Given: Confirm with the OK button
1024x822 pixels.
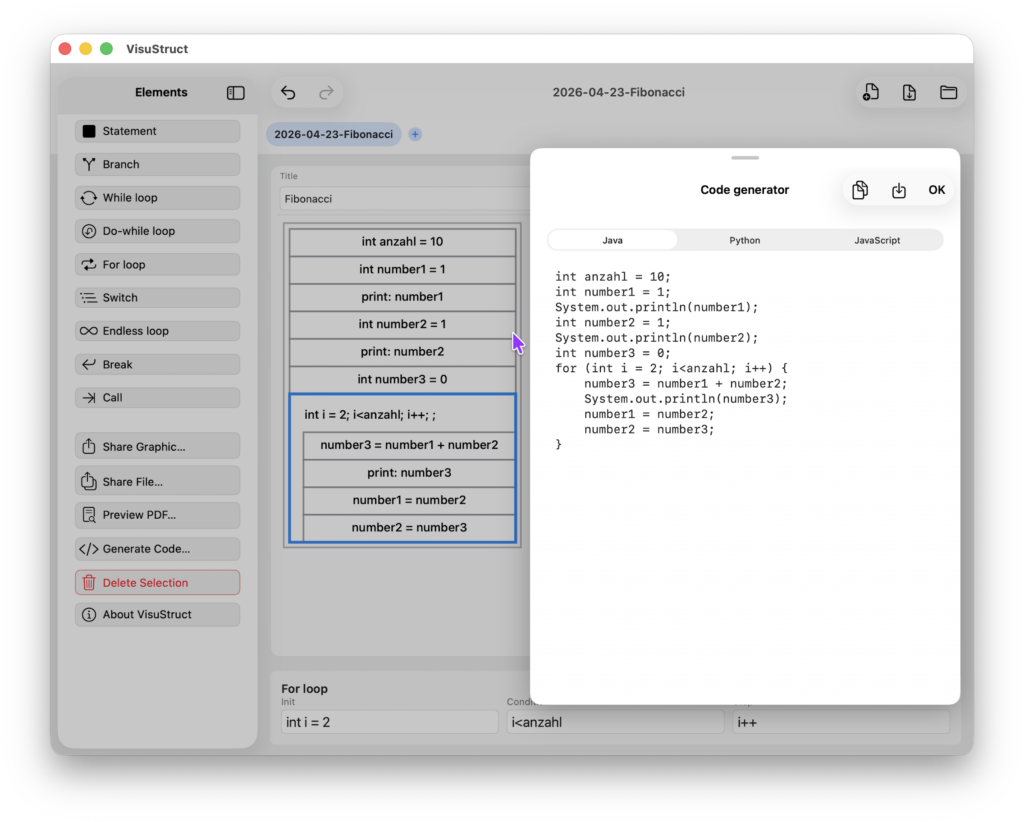Looking at the screenshot, I should click(x=936, y=190).
